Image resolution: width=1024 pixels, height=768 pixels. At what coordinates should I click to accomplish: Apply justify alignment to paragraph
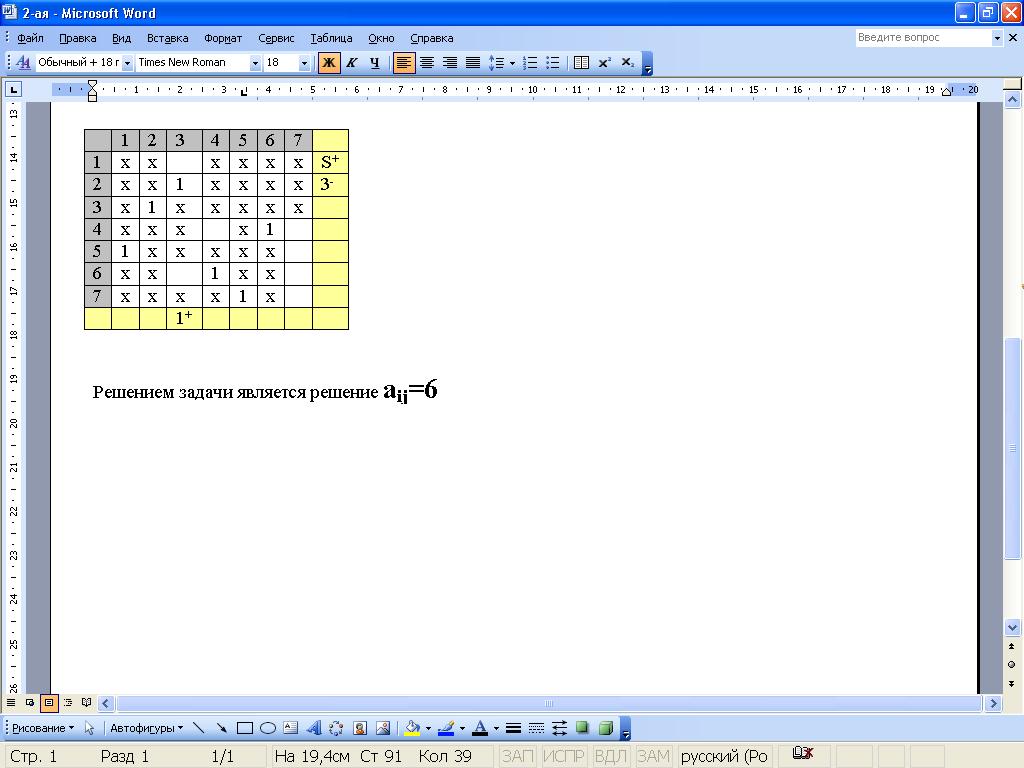pyautogui.click(x=473, y=63)
